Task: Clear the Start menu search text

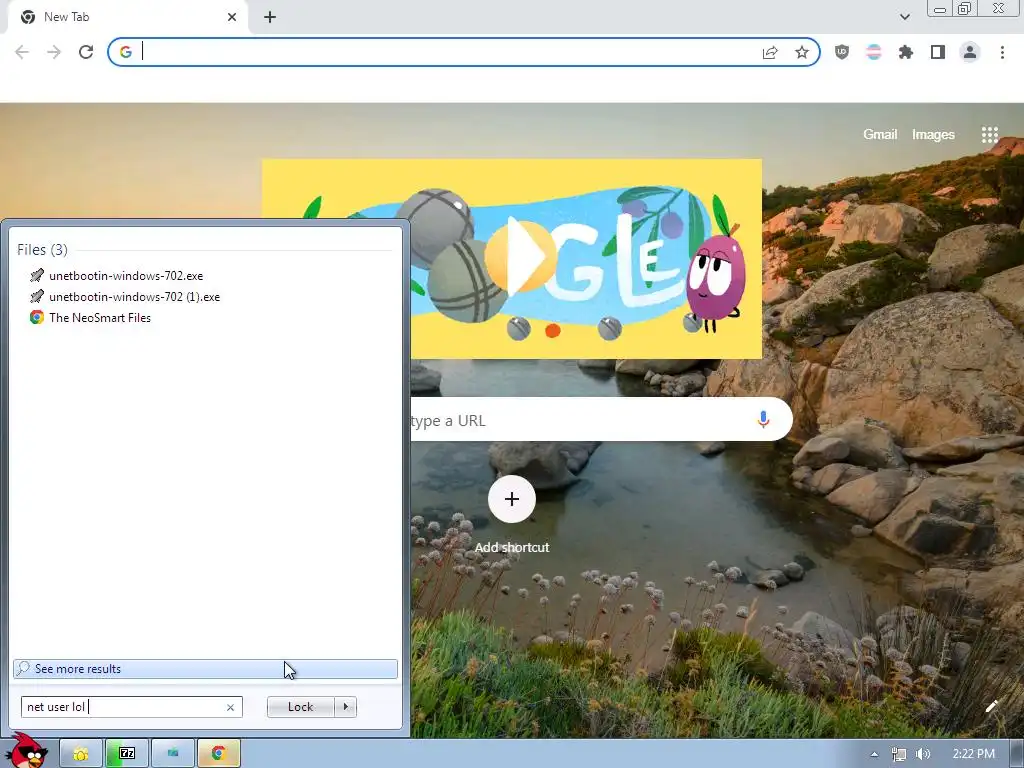Action: coord(231,707)
